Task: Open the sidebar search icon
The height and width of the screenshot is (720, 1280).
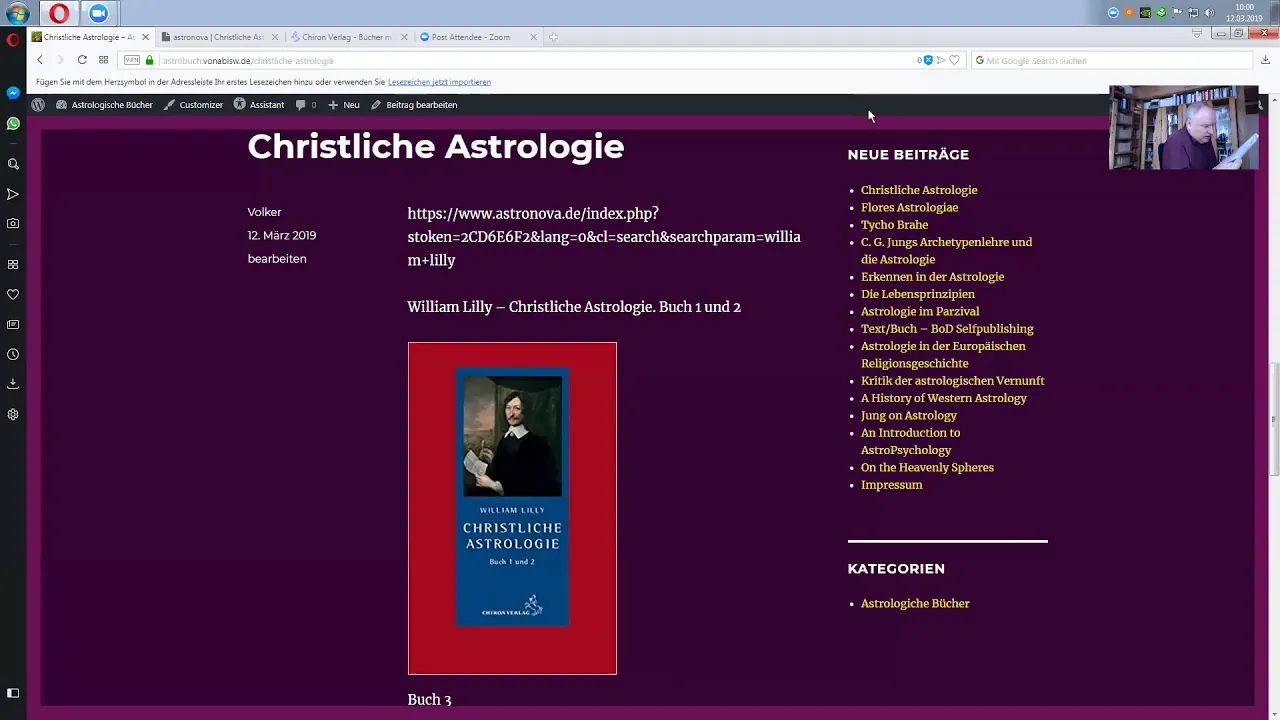Action: [13, 164]
